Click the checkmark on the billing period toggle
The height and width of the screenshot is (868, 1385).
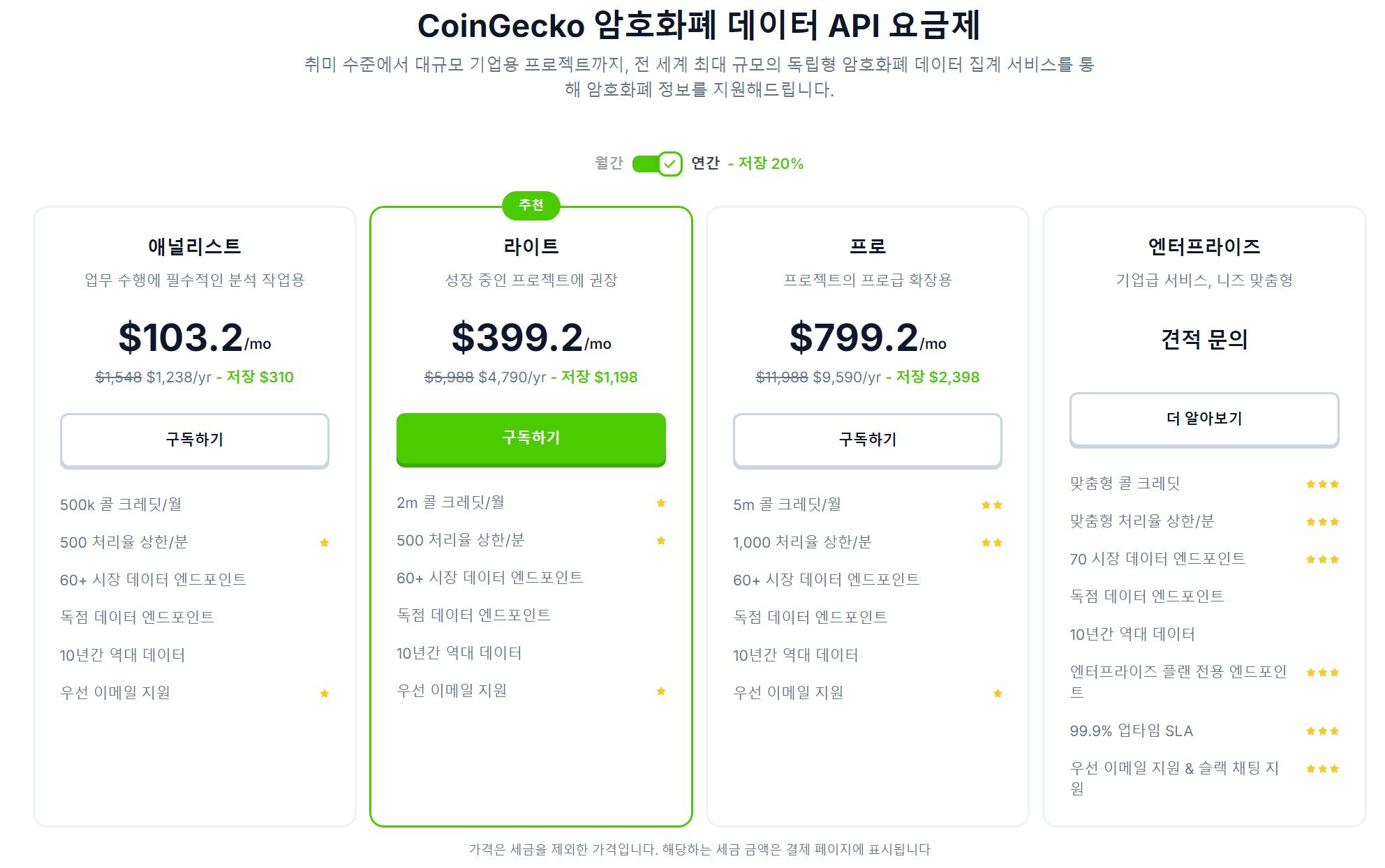(x=672, y=165)
